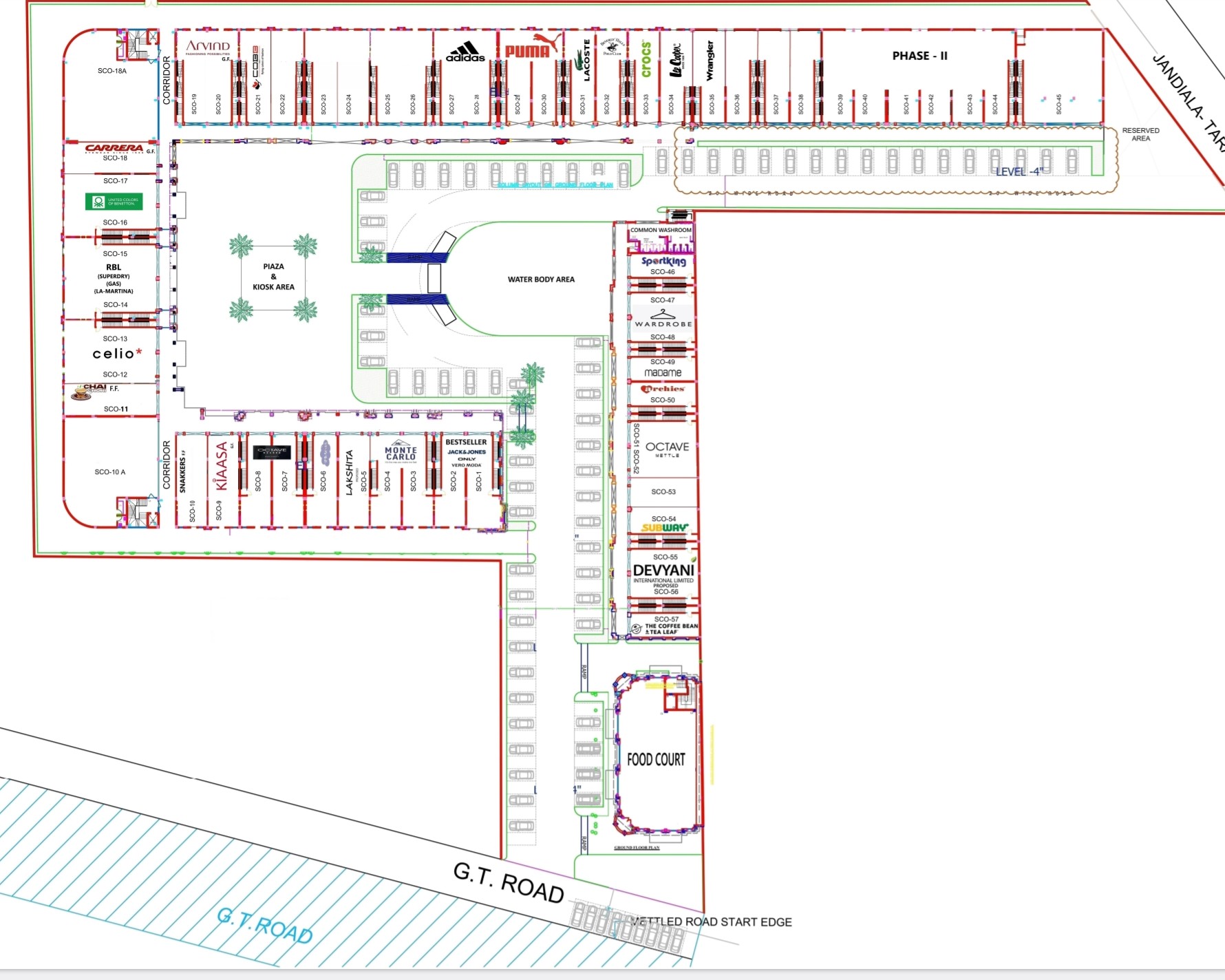Select the SNAKKERS label near SCO-10

coord(182,471)
